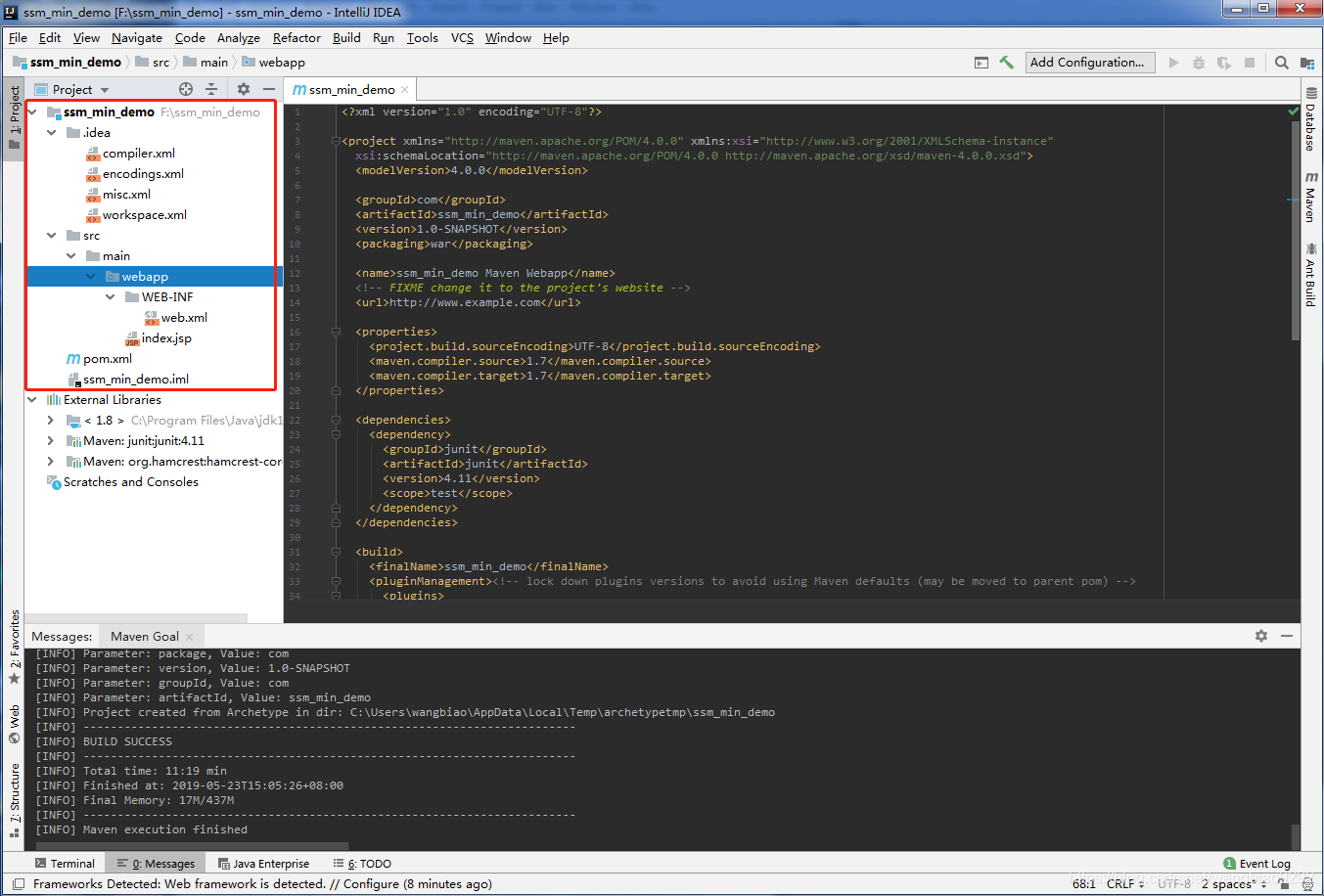Viewport: 1324px width, 896px height.
Task: Close the Maven Goal messages tab
Action: [190, 637]
